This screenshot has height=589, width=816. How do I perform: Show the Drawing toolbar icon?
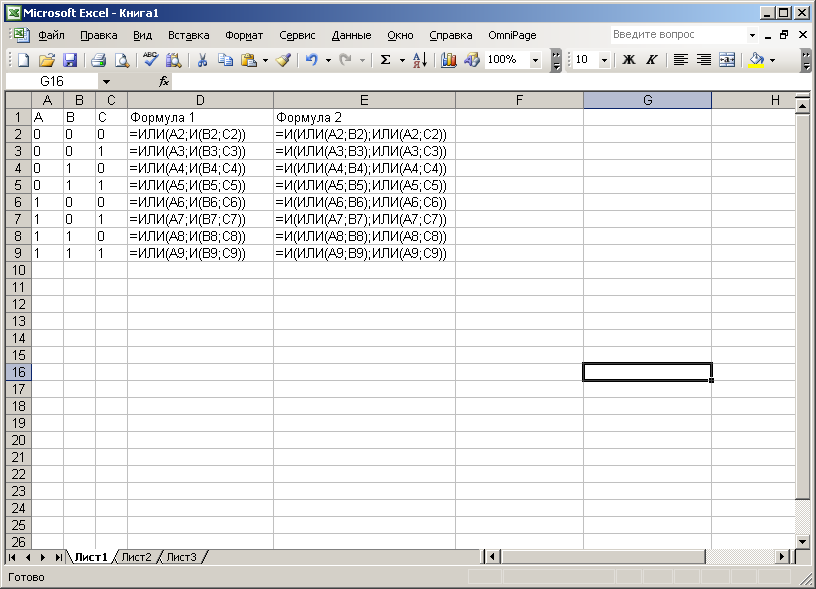click(471, 60)
